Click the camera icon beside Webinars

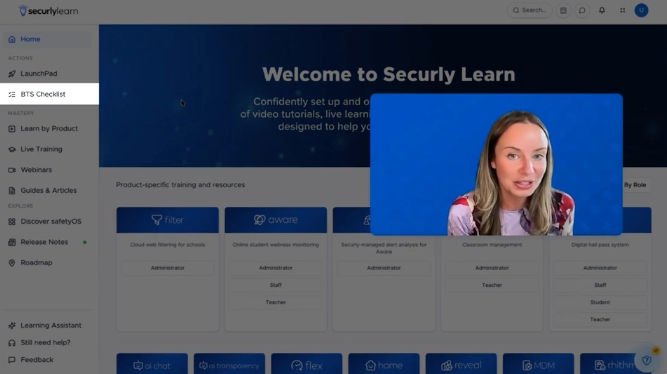[12, 170]
